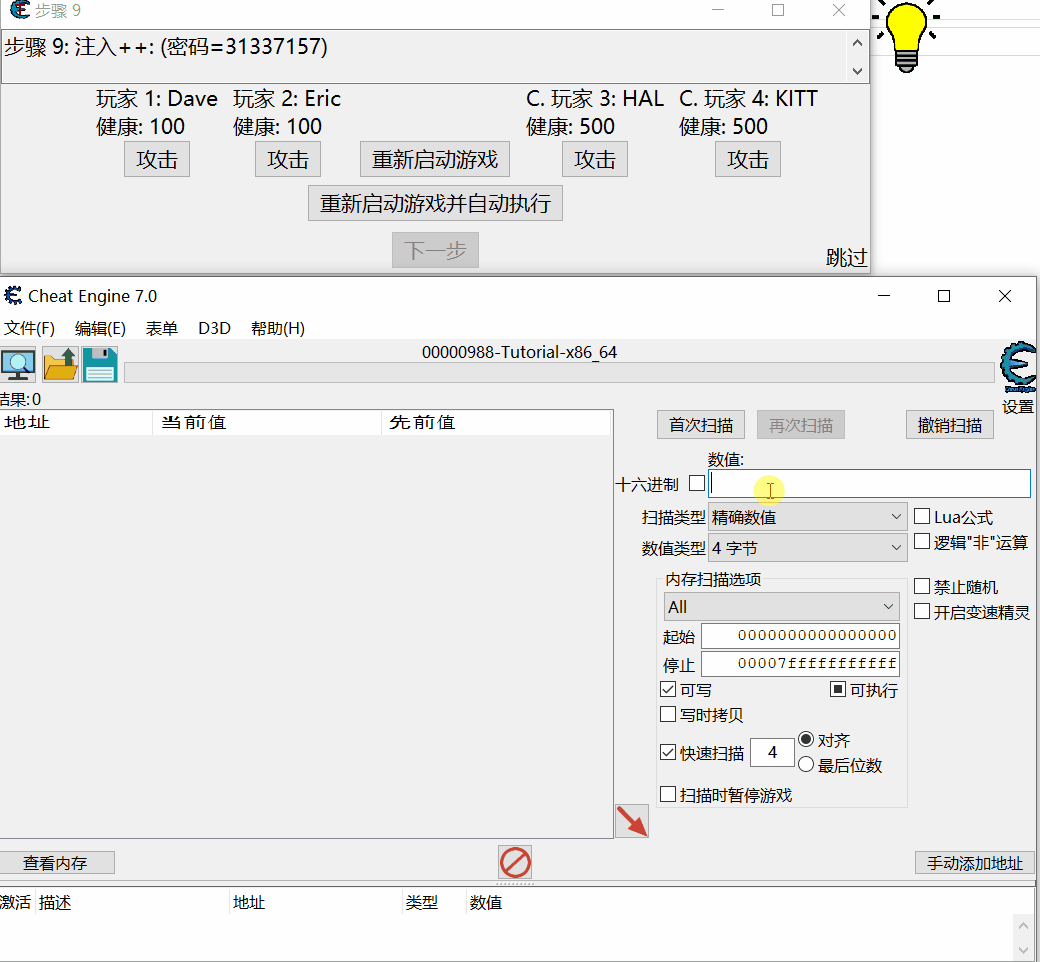Open the 扫描类型 dropdown
The width and height of the screenshot is (1040, 962).
807,517
